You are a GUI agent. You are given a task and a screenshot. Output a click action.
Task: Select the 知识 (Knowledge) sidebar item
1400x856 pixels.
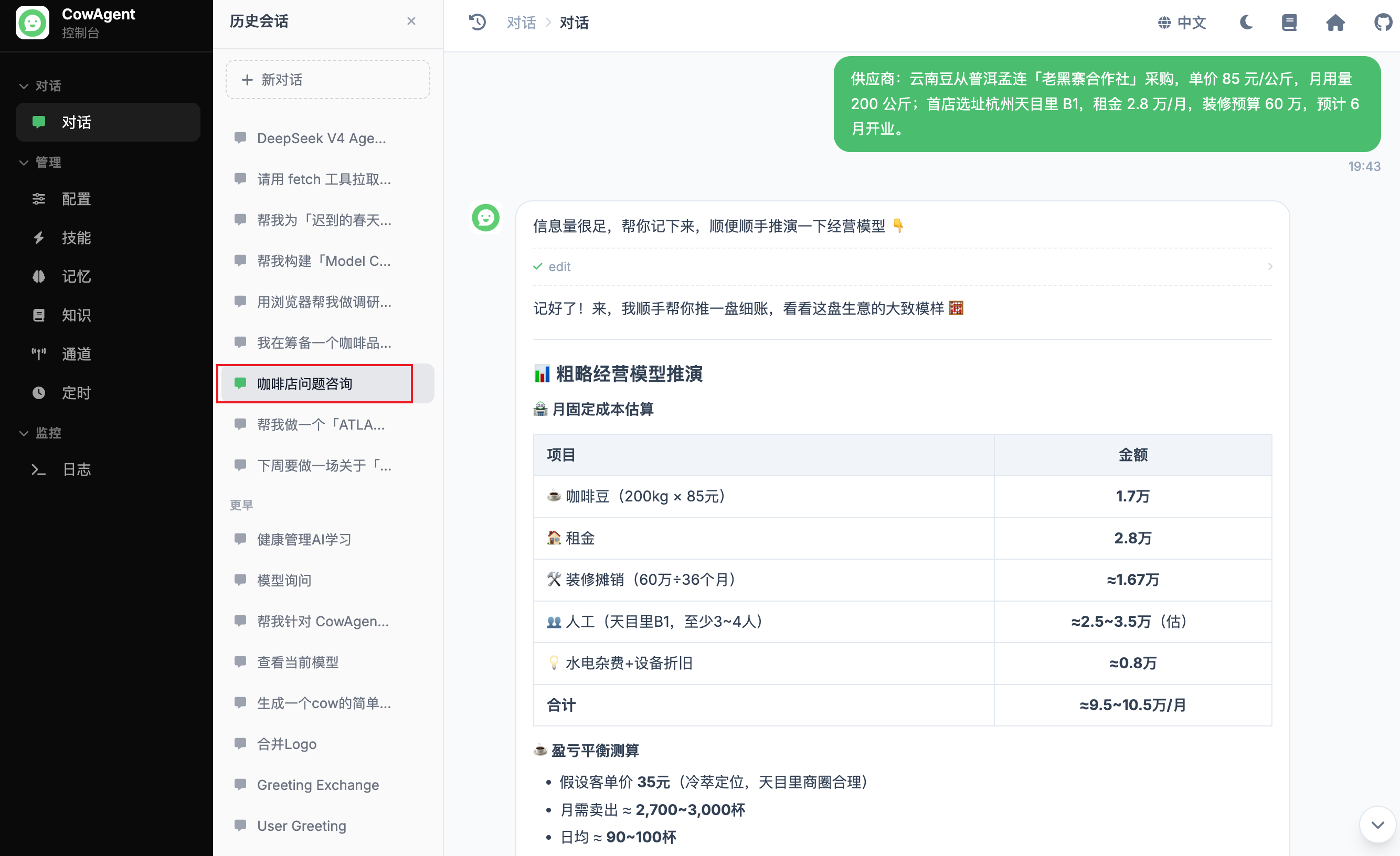(x=76, y=315)
